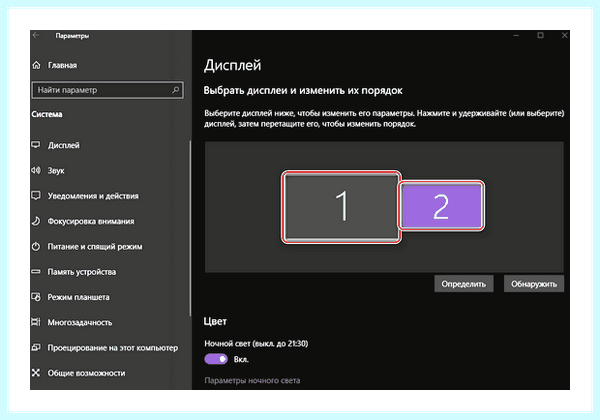The image size is (600, 420).
Task: Click the multitasking icon beside Многозадачность
Action: pos(36,322)
